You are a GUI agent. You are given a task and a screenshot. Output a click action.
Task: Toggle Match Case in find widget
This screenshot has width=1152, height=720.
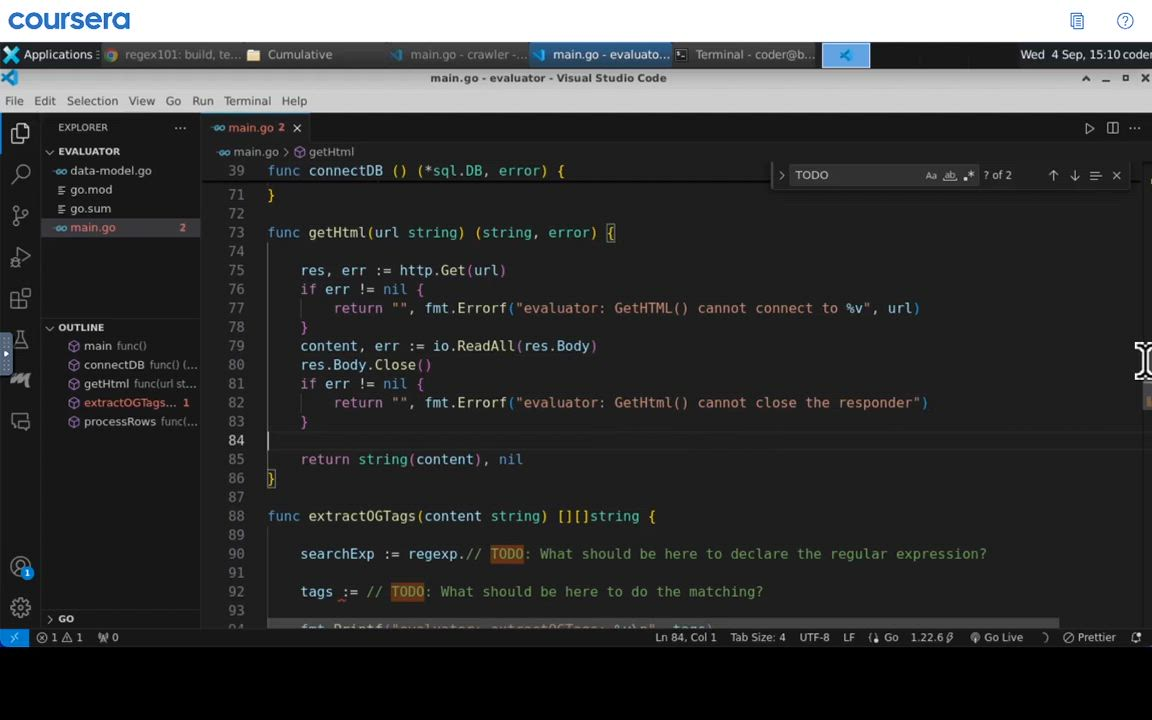click(931, 175)
